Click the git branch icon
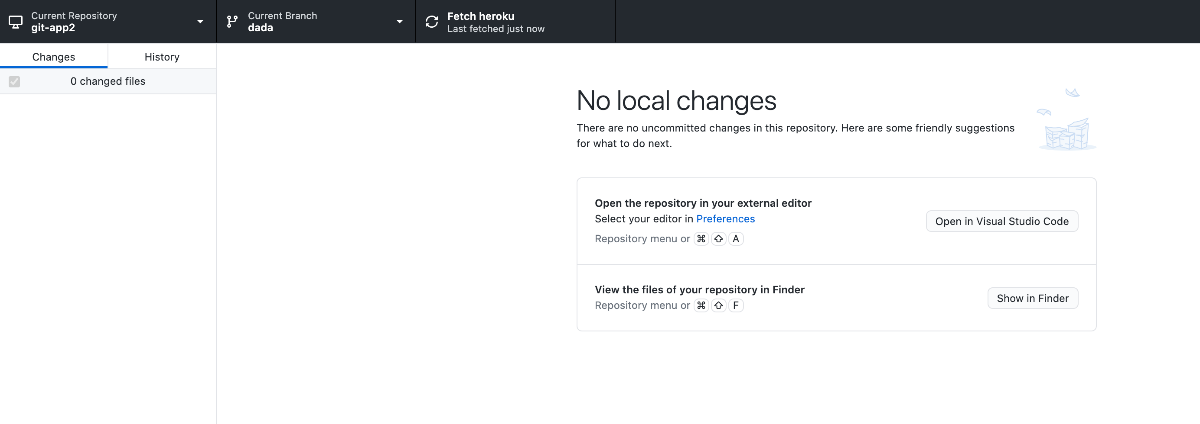The height and width of the screenshot is (424, 1200). point(233,21)
